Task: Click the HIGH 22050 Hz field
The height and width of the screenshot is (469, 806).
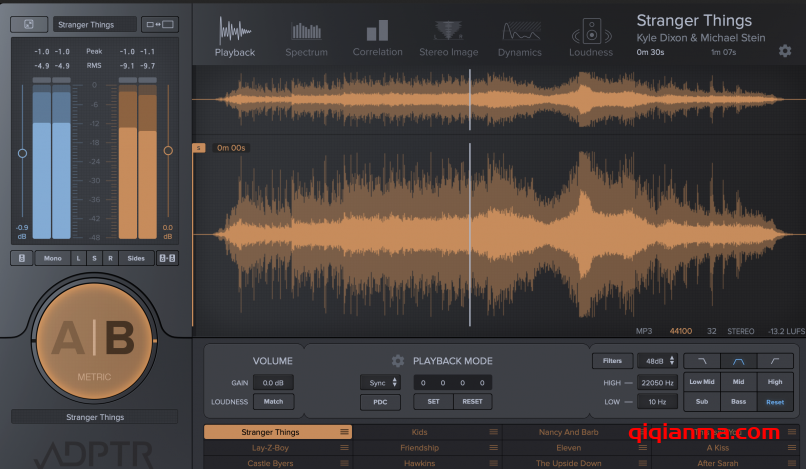Action: click(657, 383)
